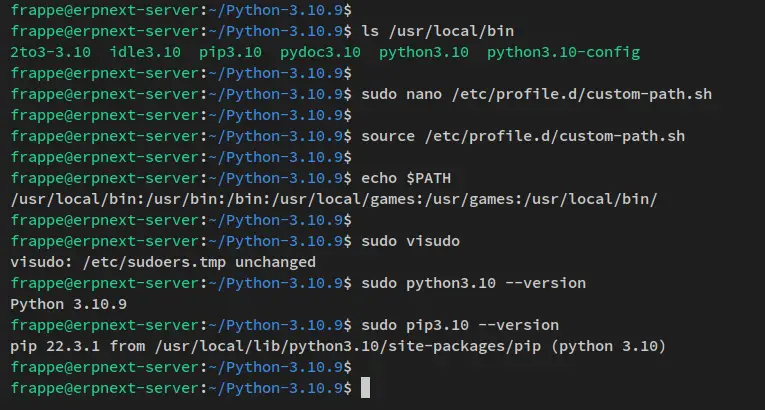This screenshot has width=765, height=410.
Task: Click the 'pip 22.3.1 from' output line
Action: coord(338,346)
